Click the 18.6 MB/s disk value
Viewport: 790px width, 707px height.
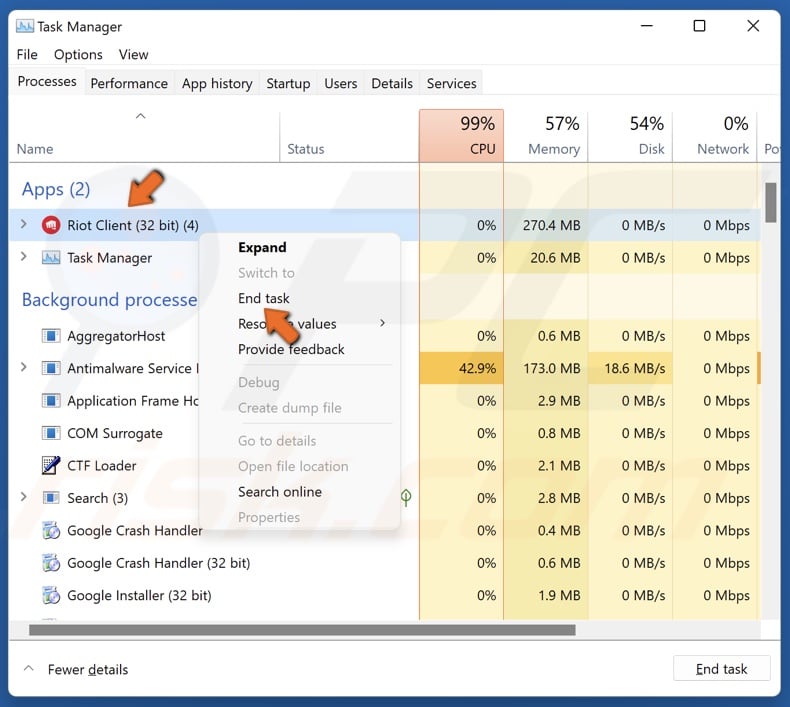(x=635, y=368)
